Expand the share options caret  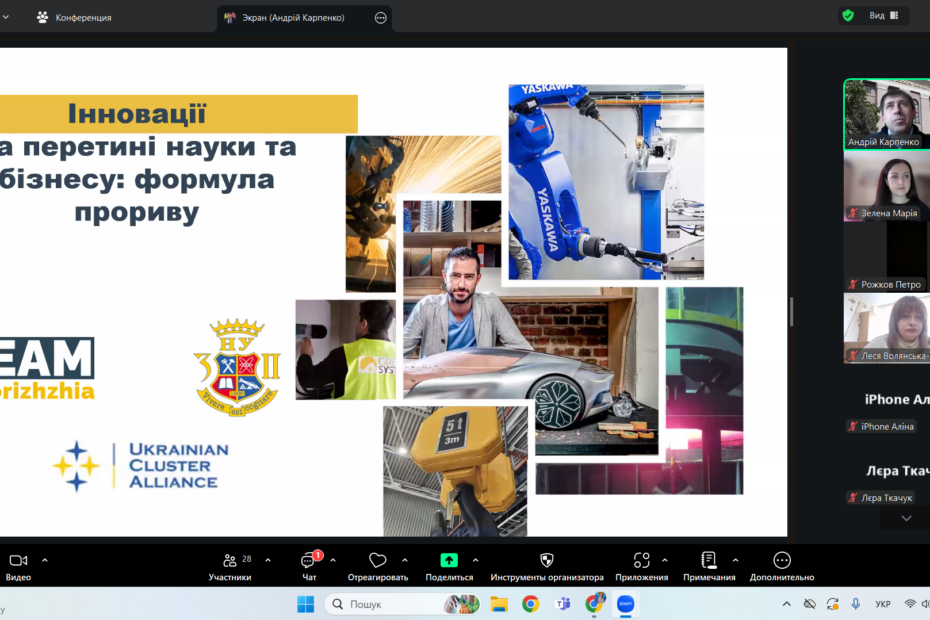pos(475,560)
